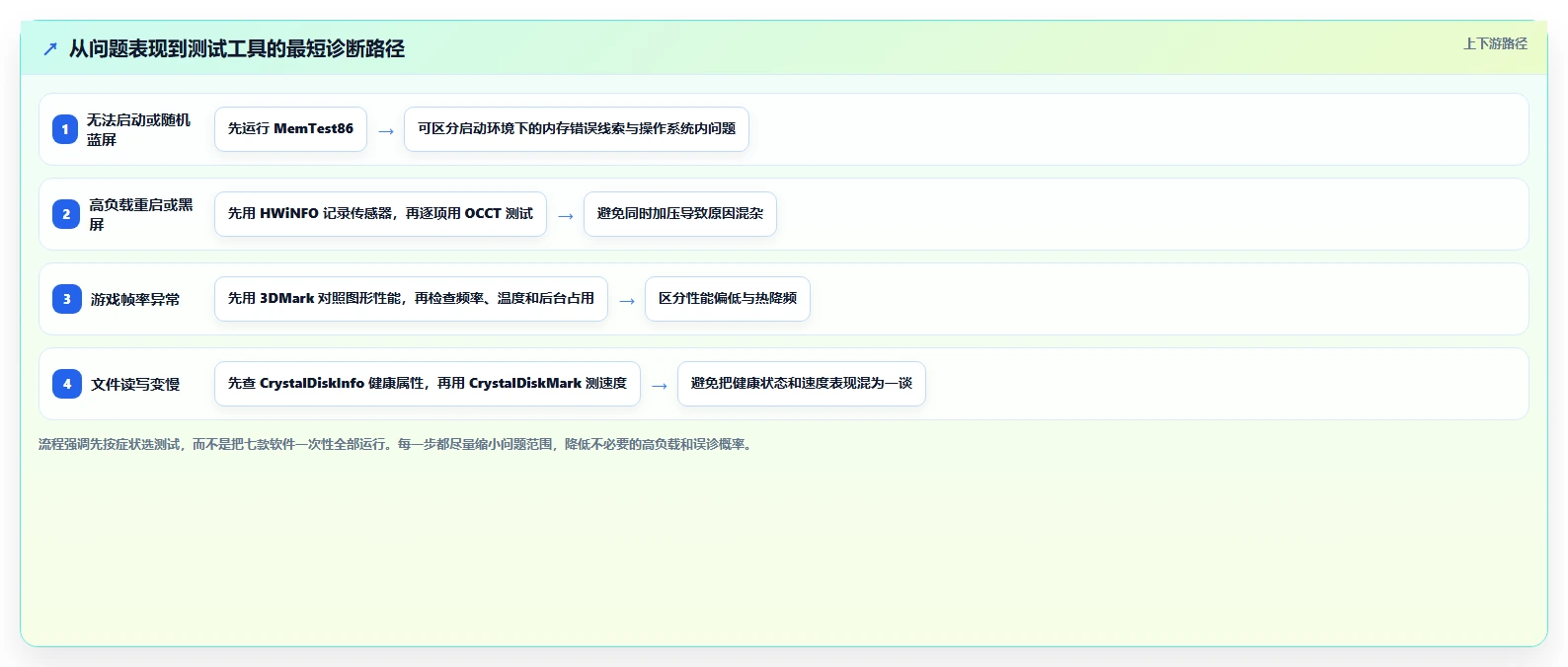
Task: Click the arrow after the MemTest86 box
Action: pyautogui.click(x=386, y=131)
